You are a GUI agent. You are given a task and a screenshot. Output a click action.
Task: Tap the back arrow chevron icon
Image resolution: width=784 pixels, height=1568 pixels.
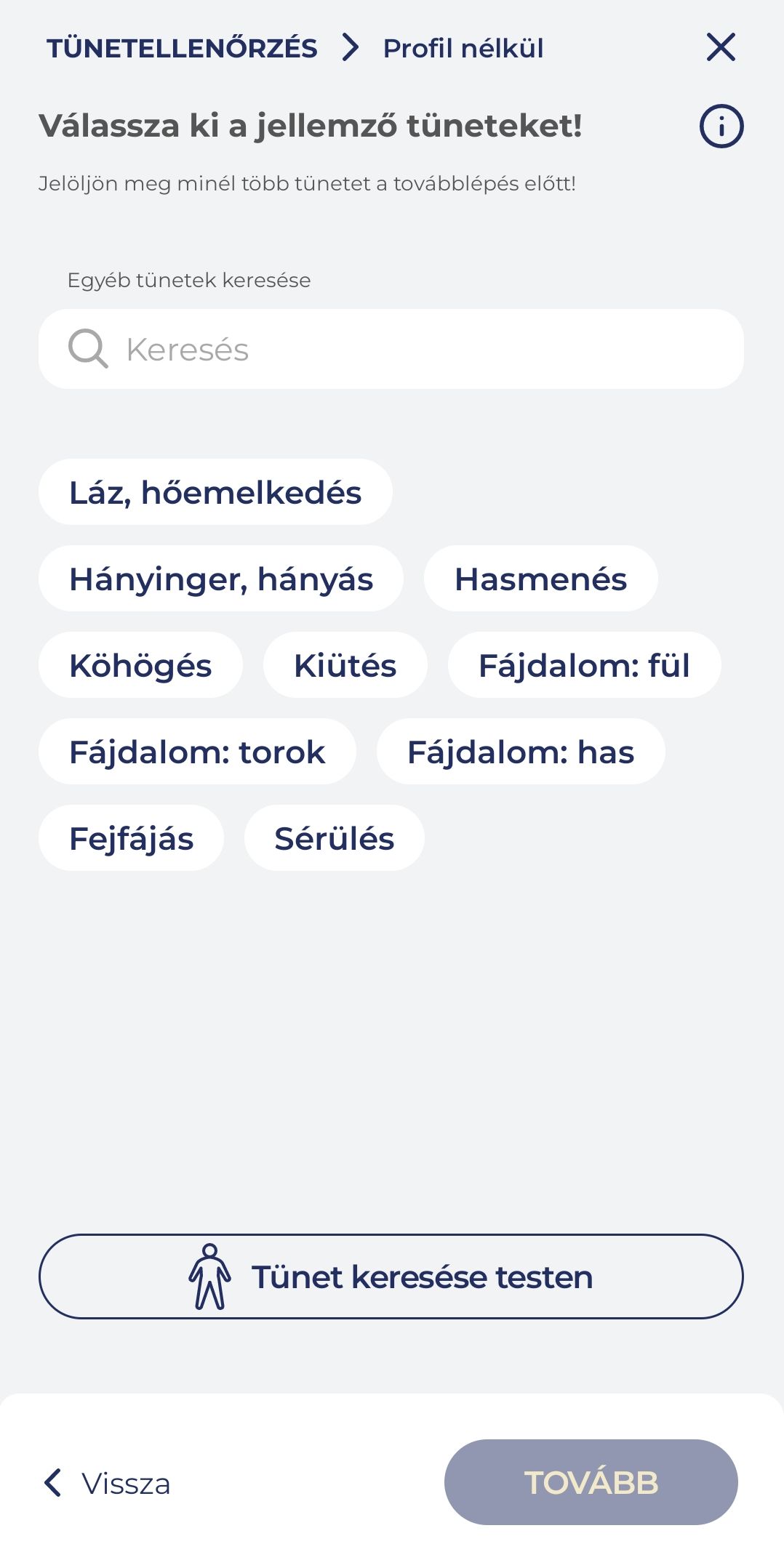53,1482
